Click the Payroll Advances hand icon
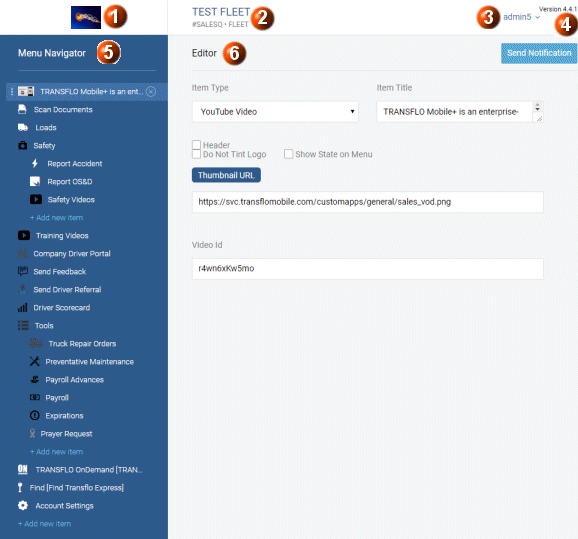578x539 pixels. click(35, 379)
